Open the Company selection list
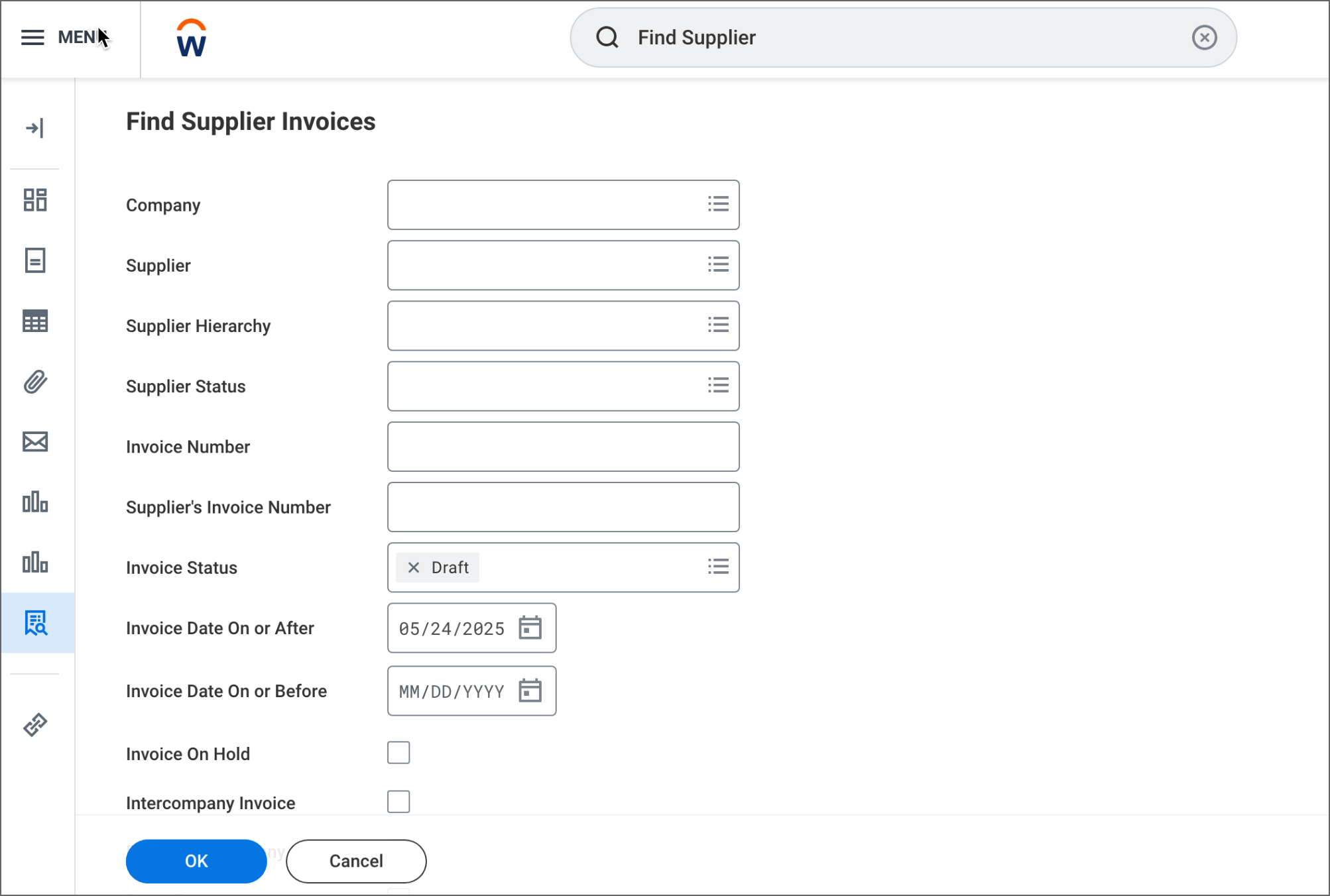 click(x=718, y=204)
